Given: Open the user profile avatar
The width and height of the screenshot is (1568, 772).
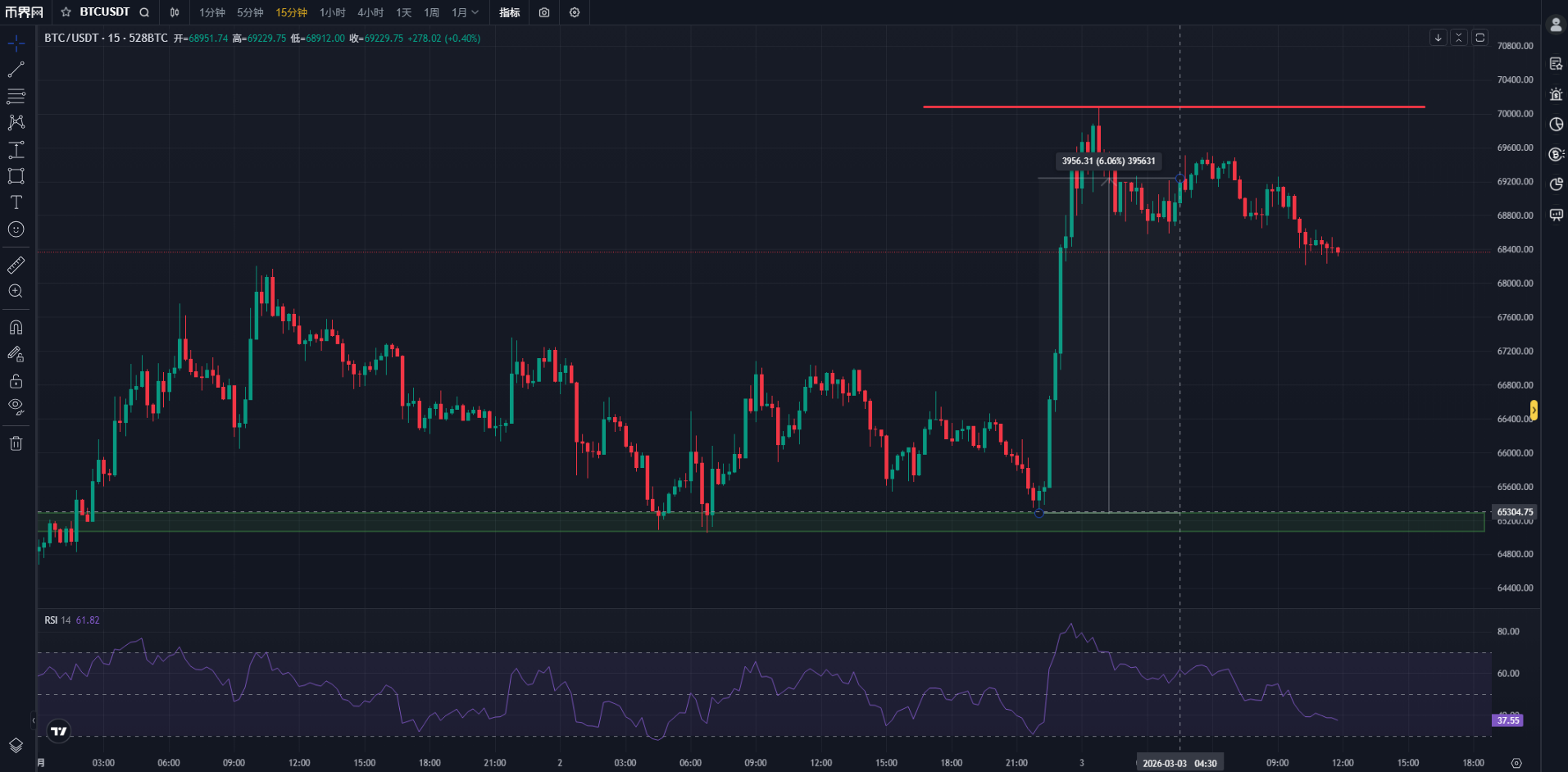Looking at the screenshot, I should point(1555,25).
